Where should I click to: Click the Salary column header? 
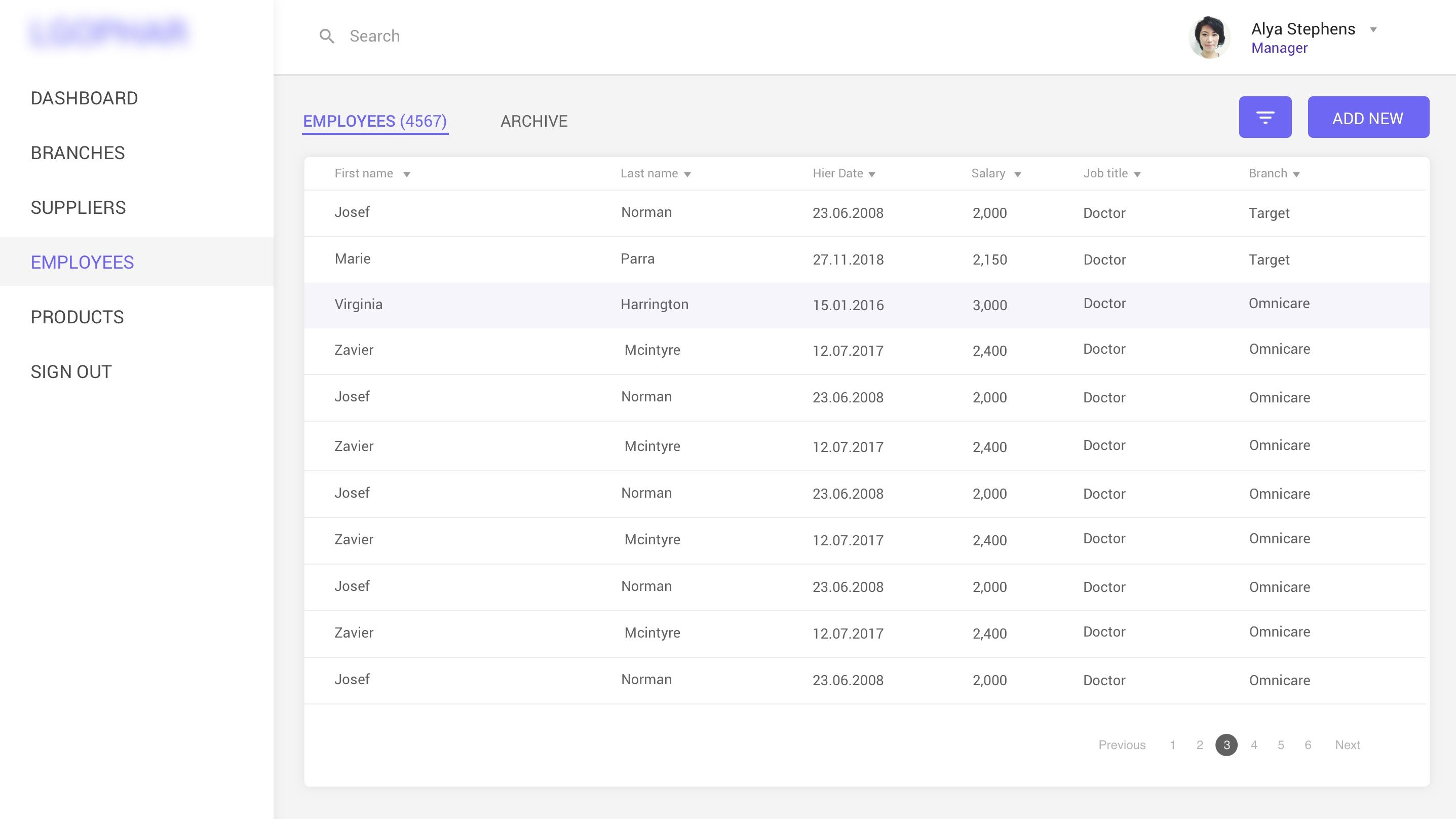coord(988,174)
